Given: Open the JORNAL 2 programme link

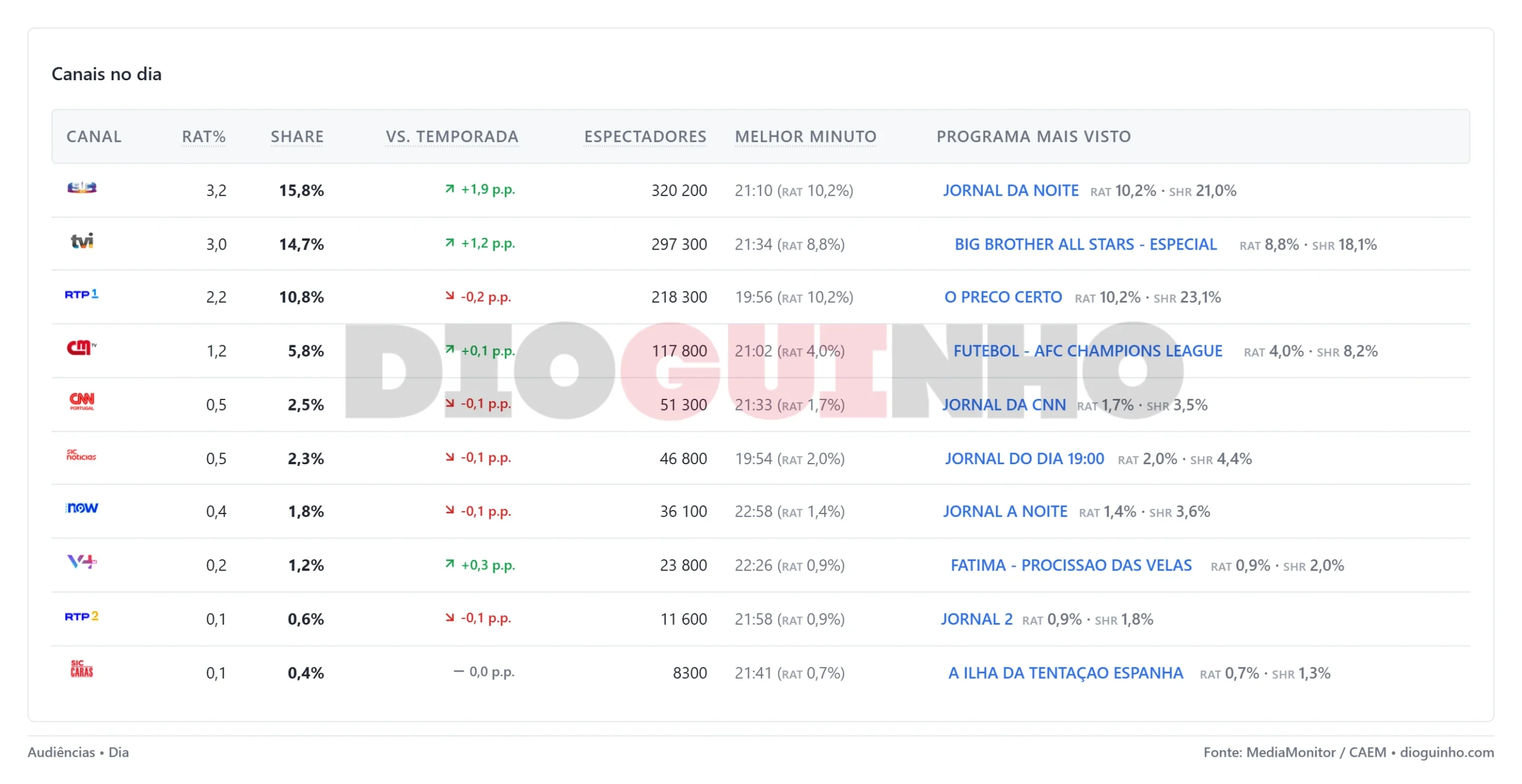Looking at the screenshot, I should coord(976,619).
